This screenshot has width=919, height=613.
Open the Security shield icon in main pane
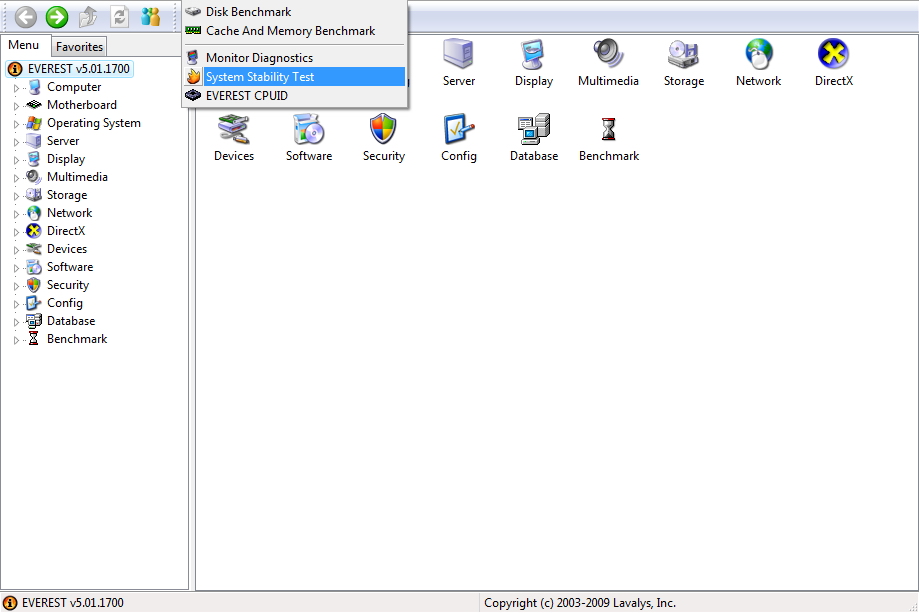(x=383, y=129)
